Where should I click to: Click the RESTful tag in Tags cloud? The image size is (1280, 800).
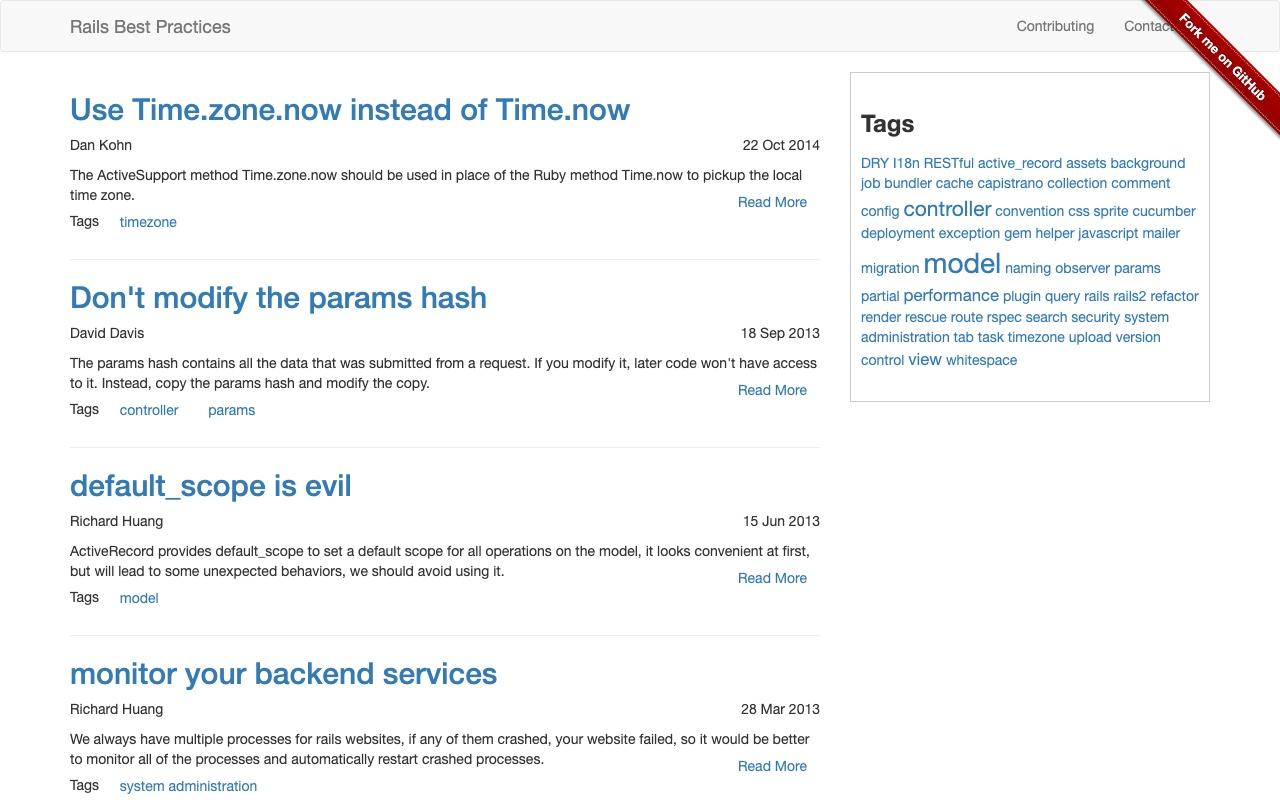point(948,163)
